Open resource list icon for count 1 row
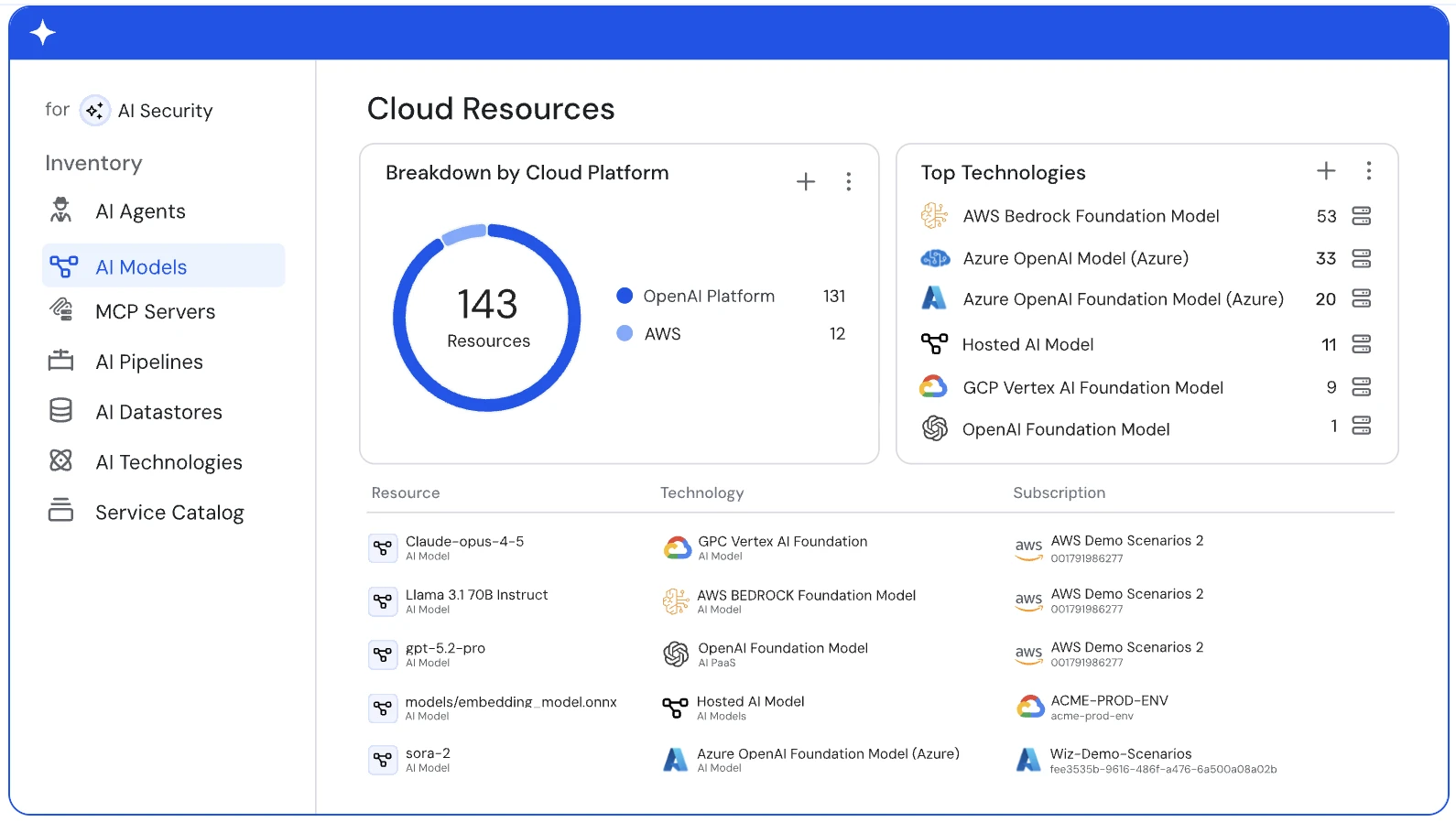1456x822 pixels. coord(1362,426)
